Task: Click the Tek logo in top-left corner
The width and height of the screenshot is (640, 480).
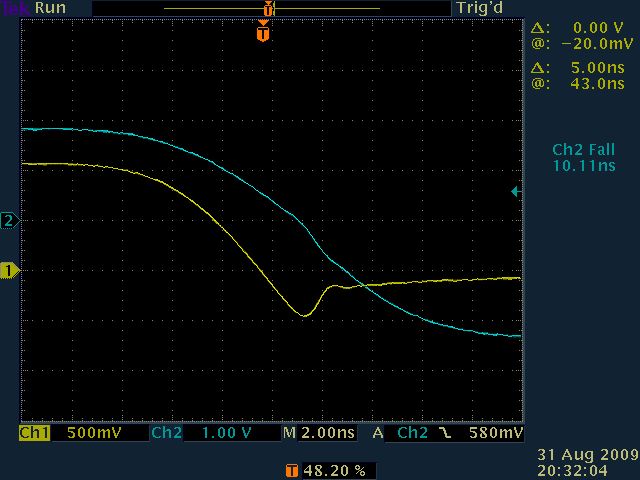Action: 15,8
